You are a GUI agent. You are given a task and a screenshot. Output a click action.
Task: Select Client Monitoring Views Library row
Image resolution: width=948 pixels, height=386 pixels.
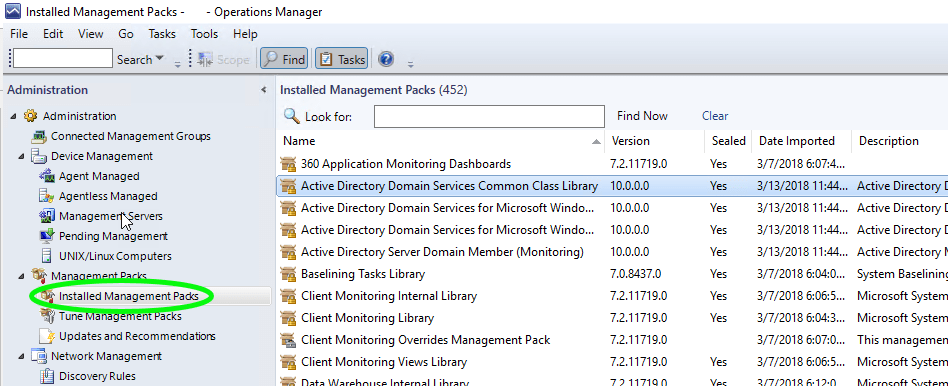click(612, 362)
